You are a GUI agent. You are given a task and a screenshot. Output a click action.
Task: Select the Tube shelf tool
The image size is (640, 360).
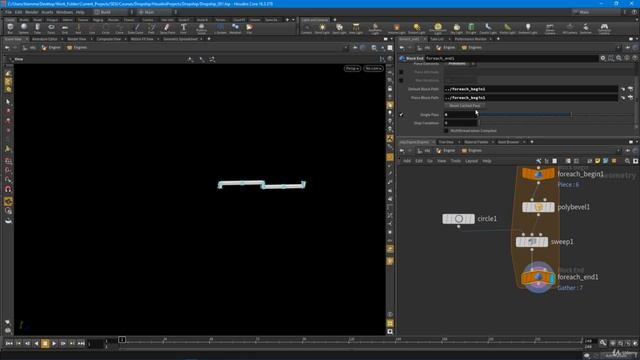click(x=37, y=29)
